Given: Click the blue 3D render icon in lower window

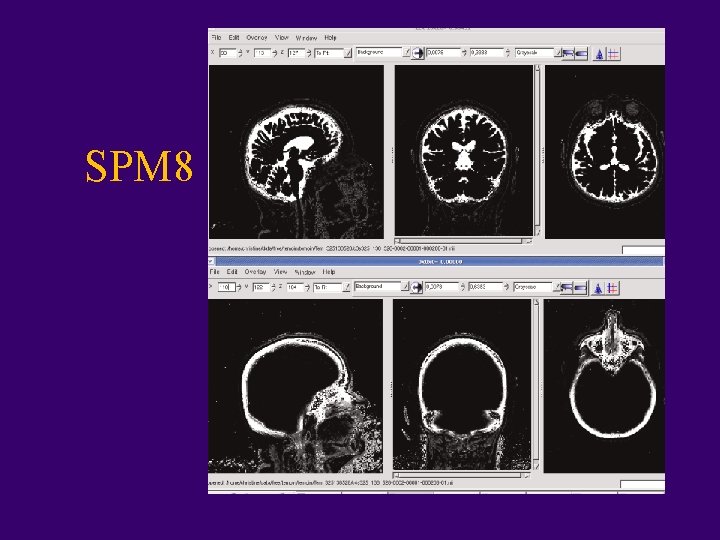Looking at the screenshot, I should 598,288.
